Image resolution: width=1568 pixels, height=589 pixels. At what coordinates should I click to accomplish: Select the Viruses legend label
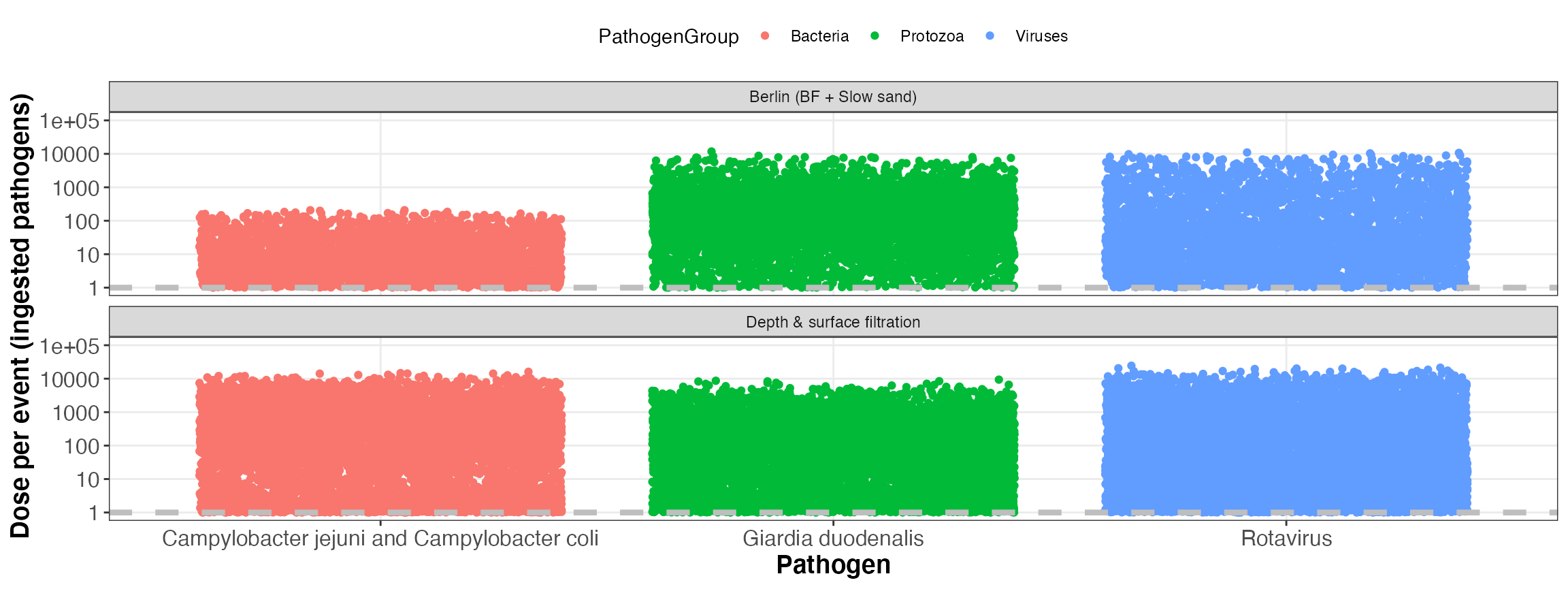pos(1041,36)
